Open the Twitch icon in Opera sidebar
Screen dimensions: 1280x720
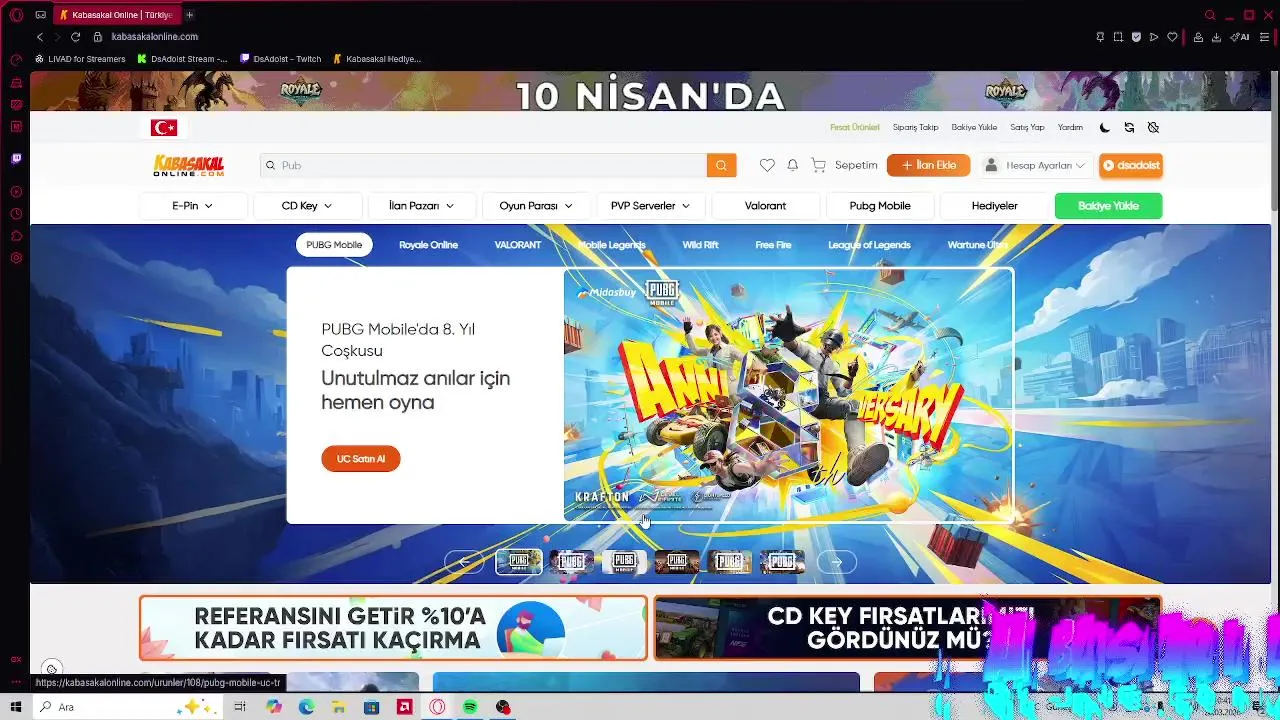(x=16, y=158)
